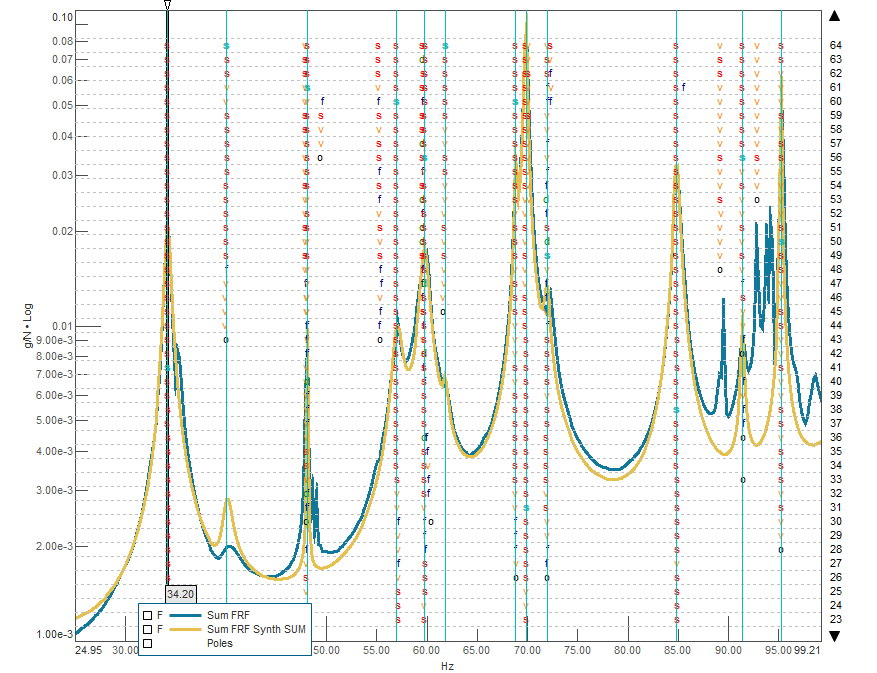
Task: Click the 34.20 cursor value box
Action: 179,592
